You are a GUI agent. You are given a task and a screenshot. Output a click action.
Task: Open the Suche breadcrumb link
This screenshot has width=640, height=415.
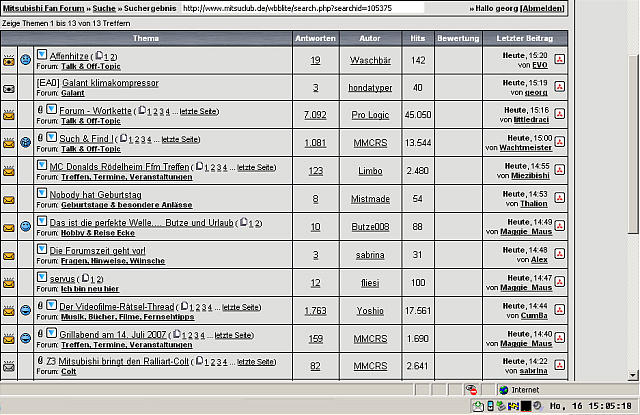click(104, 8)
